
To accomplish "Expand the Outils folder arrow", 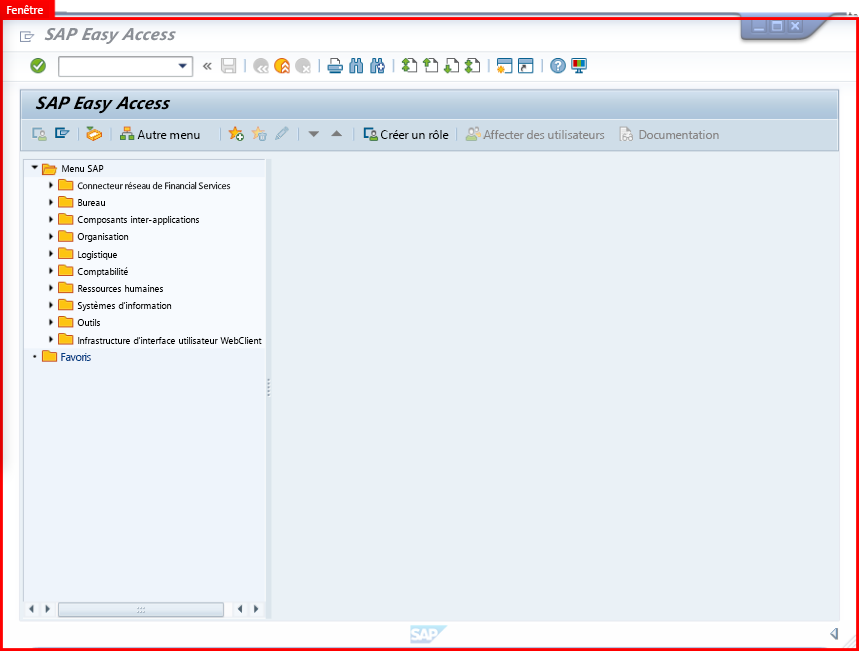I will point(51,322).
